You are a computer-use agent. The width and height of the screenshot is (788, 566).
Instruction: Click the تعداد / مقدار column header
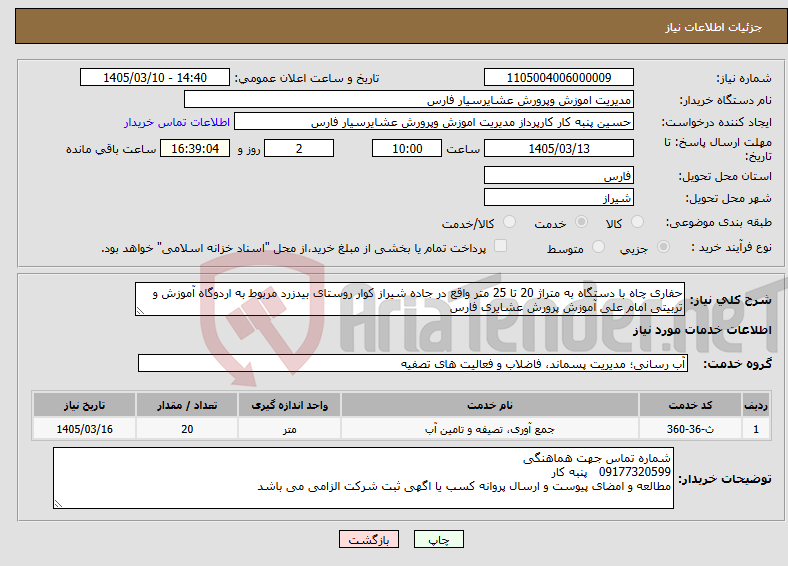pos(187,405)
